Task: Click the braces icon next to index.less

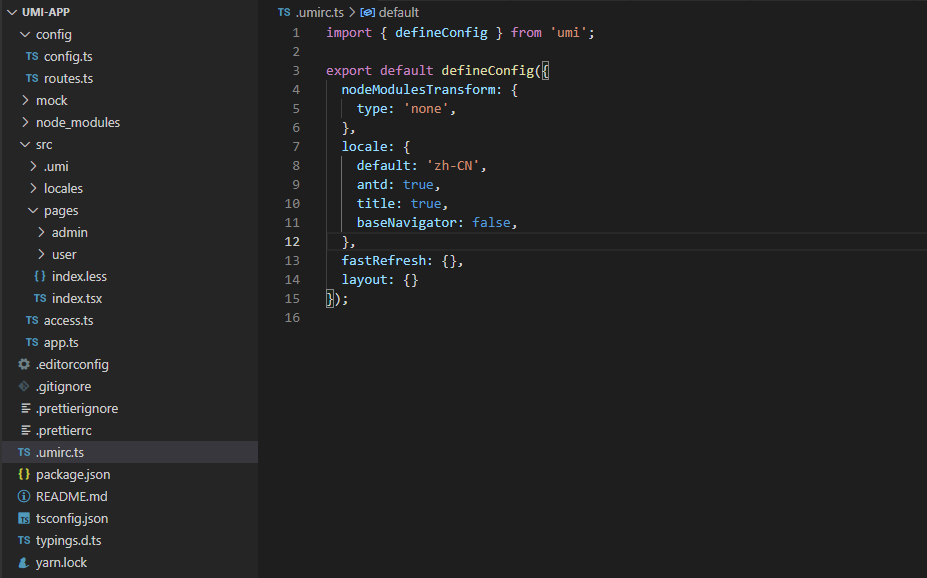Action: pos(40,276)
